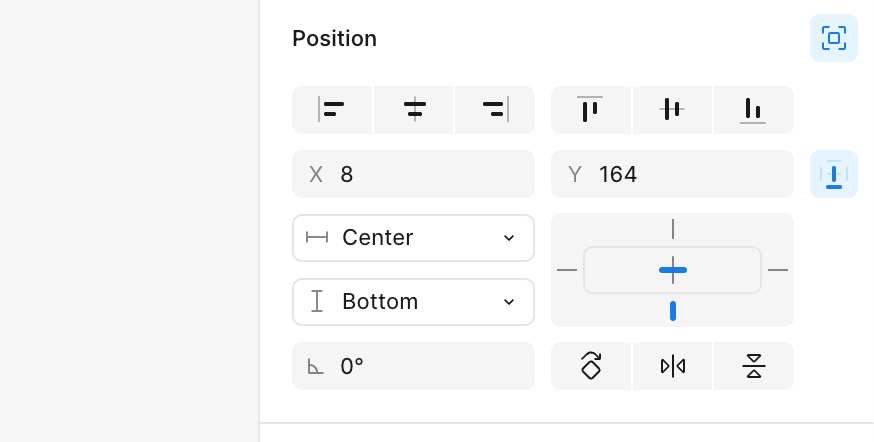Toggle absolute position button in header
Viewport: 874px width, 442px height.
click(x=834, y=38)
